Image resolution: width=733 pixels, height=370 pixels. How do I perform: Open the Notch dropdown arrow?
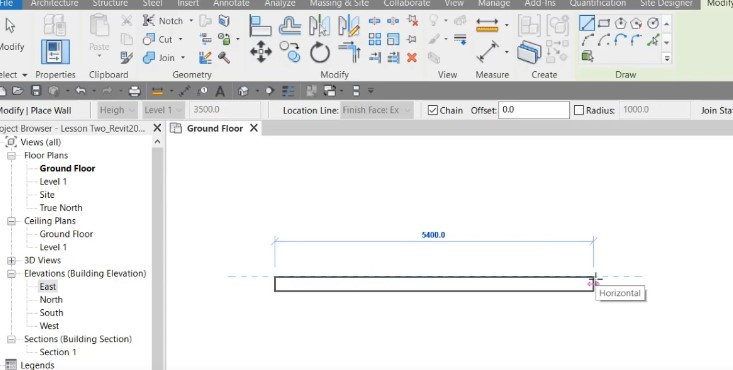pos(191,21)
